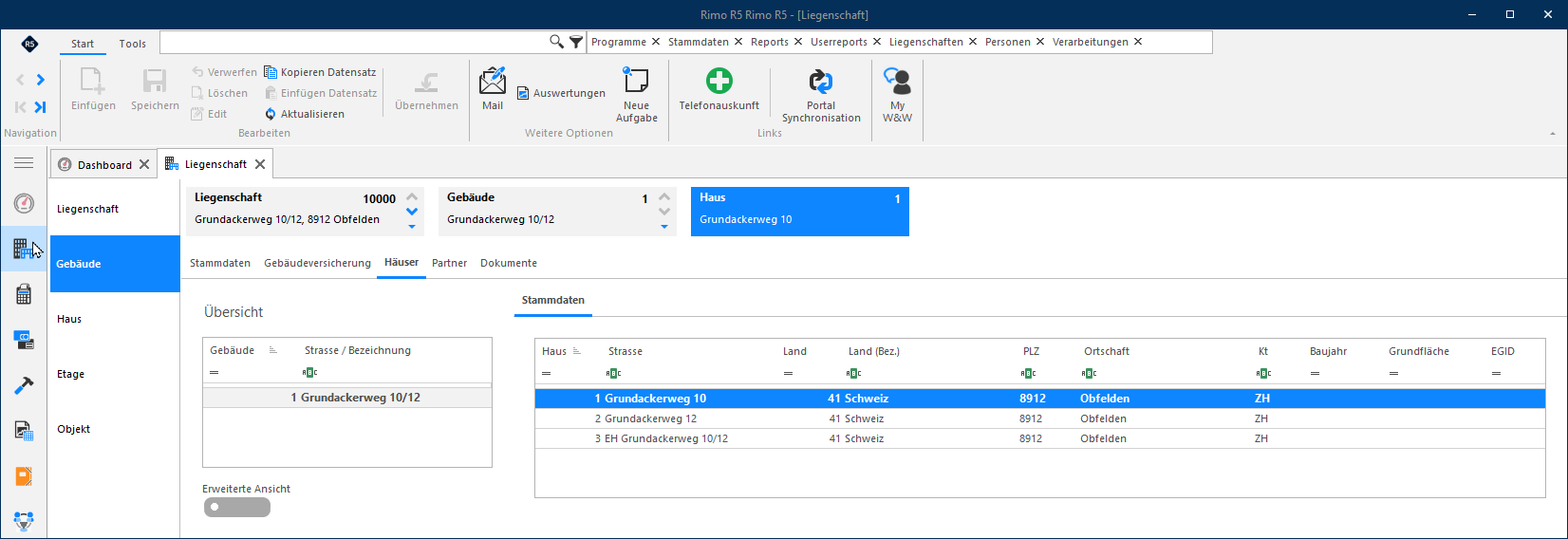This screenshot has width=1568, height=539.
Task: Open the Dokumente tab
Action: click(x=509, y=263)
